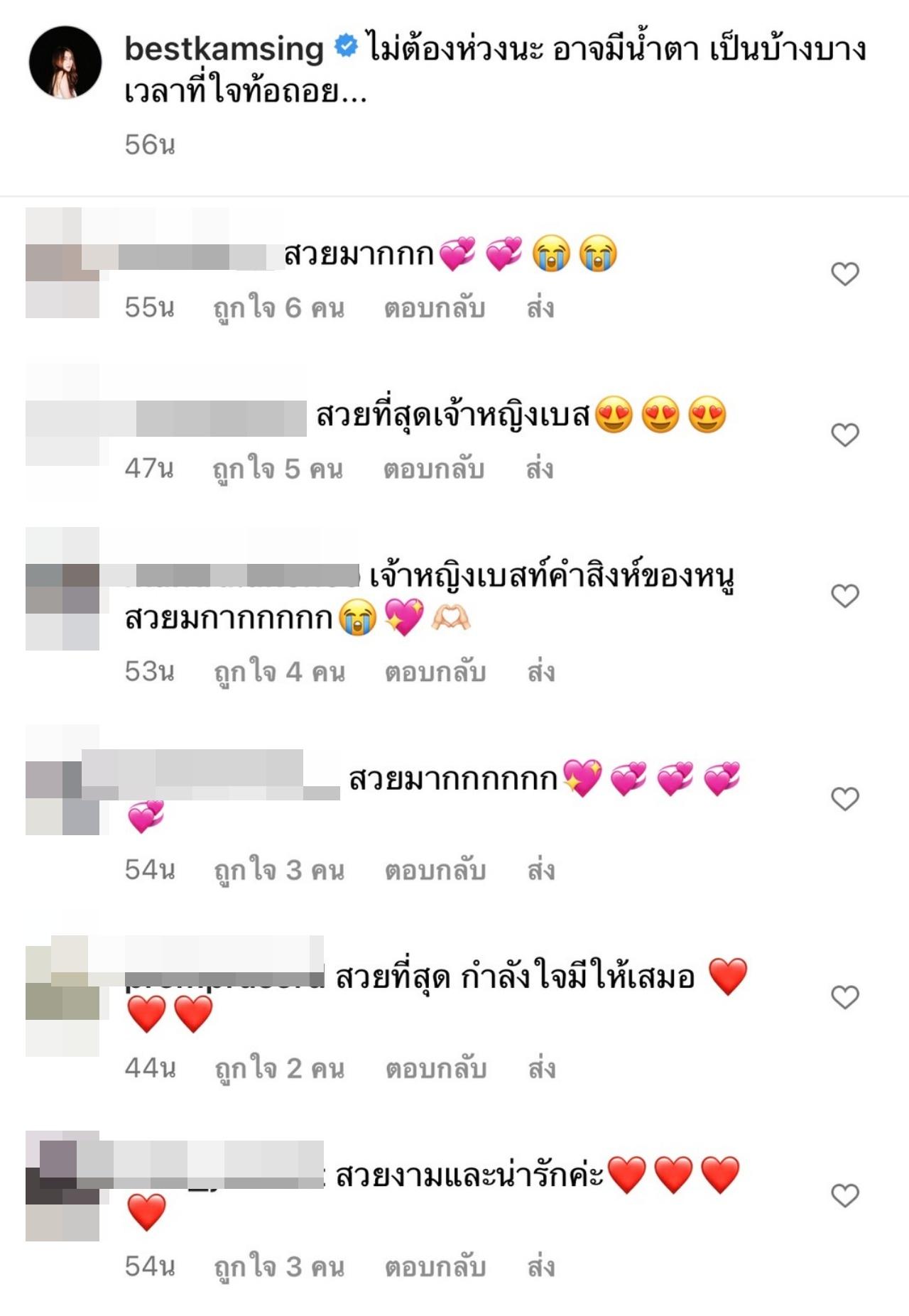Like the 54น 'สวยมากกกกกก' comment heart
909x1316 pixels.
pyautogui.click(x=845, y=799)
